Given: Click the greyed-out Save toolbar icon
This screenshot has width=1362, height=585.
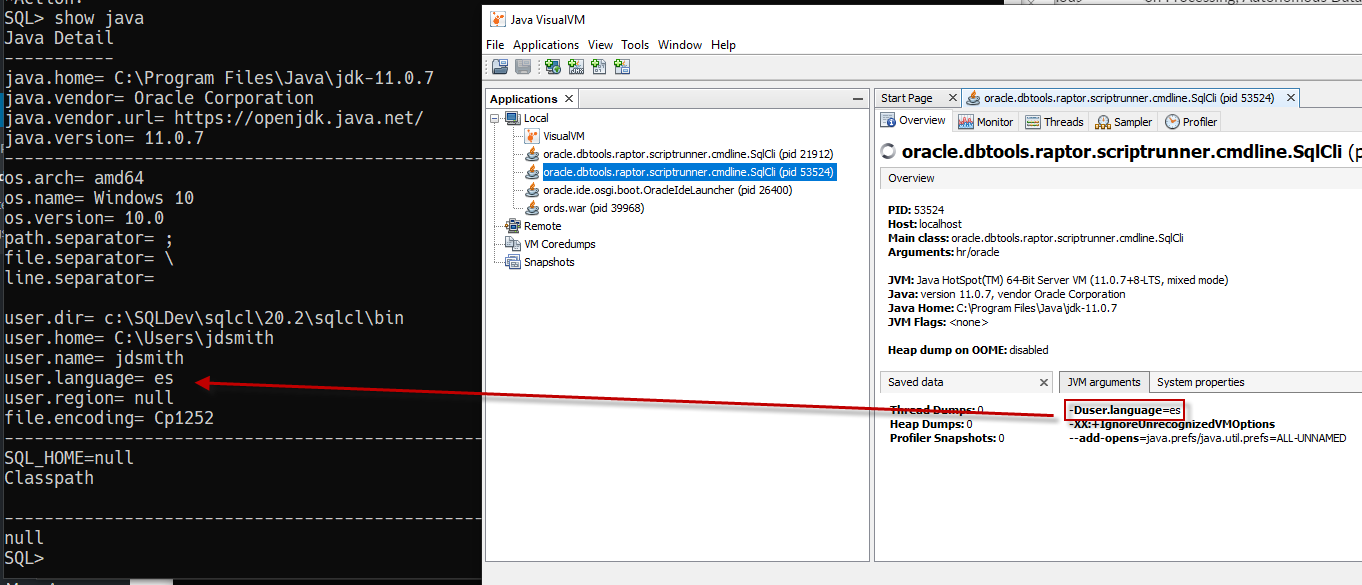Looking at the screenshot, I should (523, 67).
